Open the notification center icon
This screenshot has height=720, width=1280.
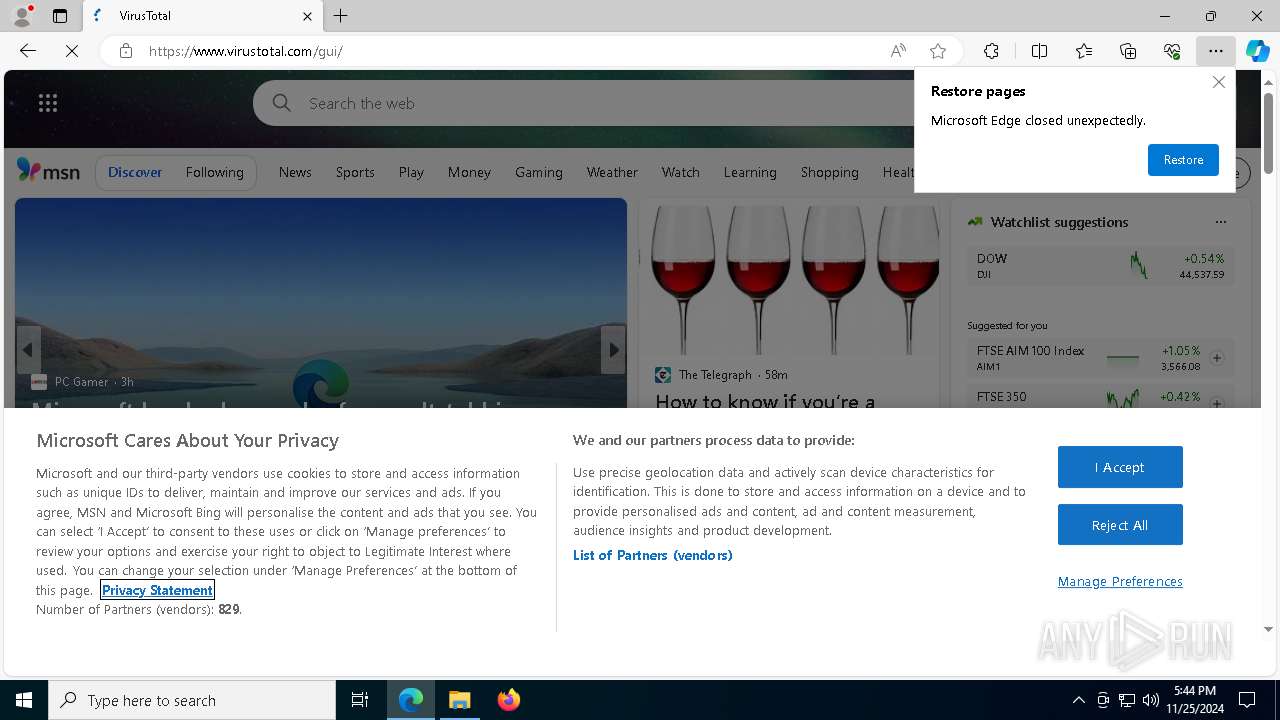coord(1247,700)
